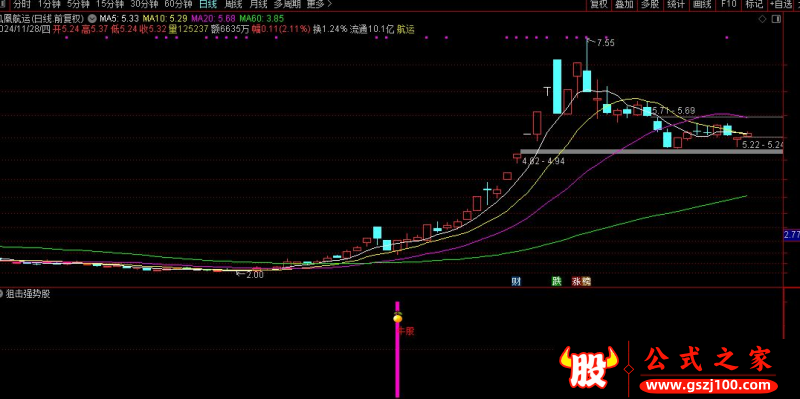Toggle 叠加 overlay comparison
This screenshot has height=399, width=800.
(x=624, y=5)
